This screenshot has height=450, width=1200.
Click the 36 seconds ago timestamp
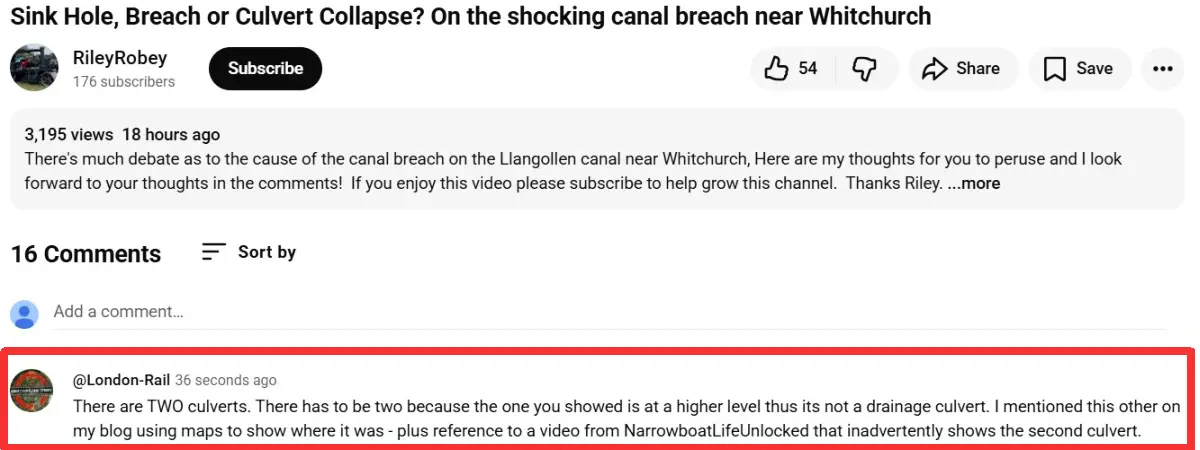point(226,380)
